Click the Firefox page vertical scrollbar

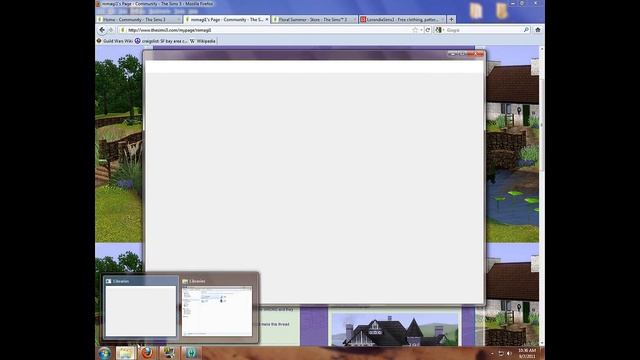coord(542,196)
